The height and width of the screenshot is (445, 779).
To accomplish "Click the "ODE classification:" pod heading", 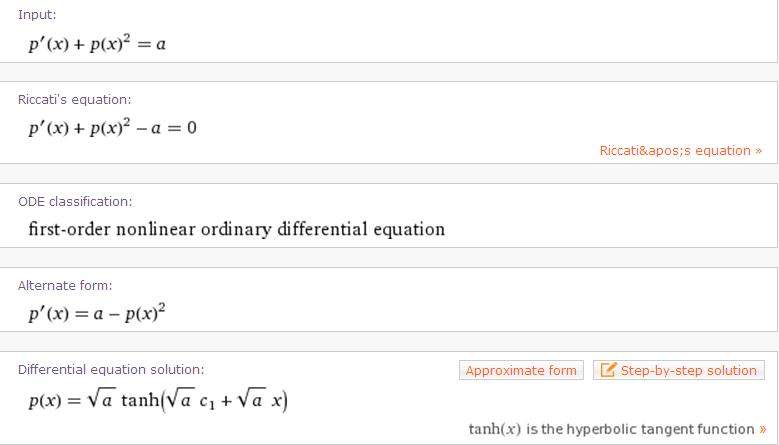I will [x=75, y=201].
